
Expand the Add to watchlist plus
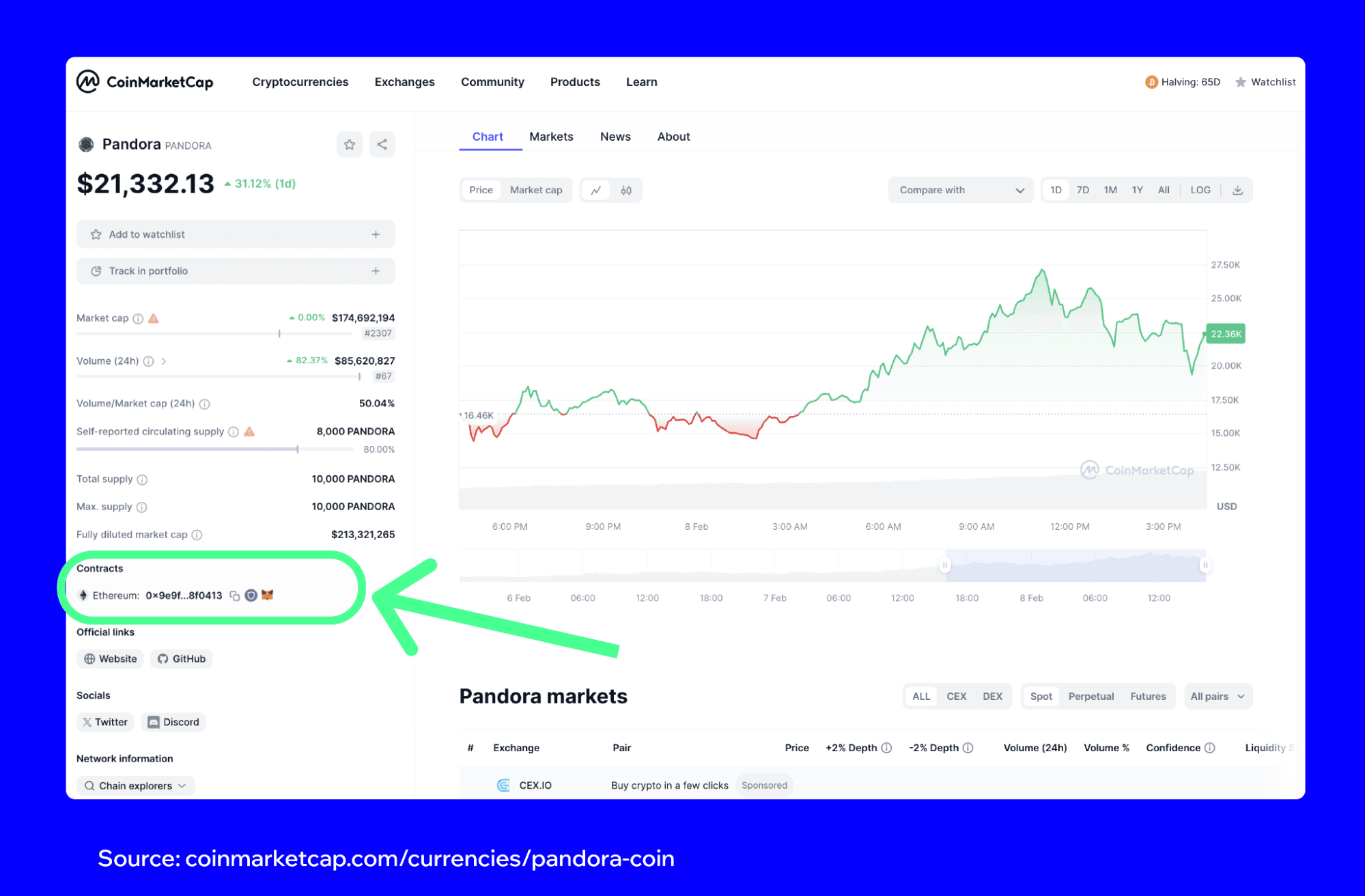tap(376, 234)
